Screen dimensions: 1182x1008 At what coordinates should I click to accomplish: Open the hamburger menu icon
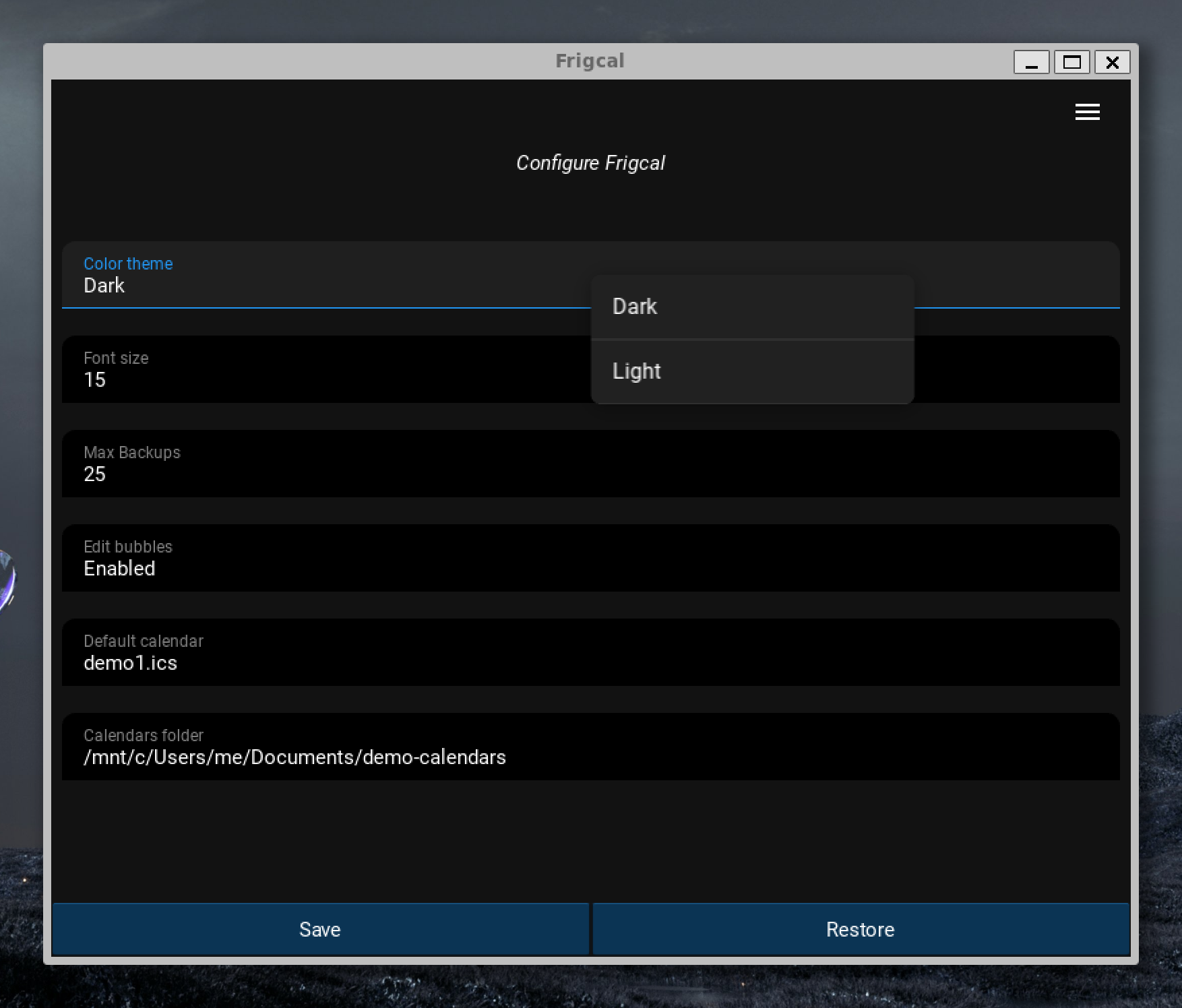coord(1087,112)
